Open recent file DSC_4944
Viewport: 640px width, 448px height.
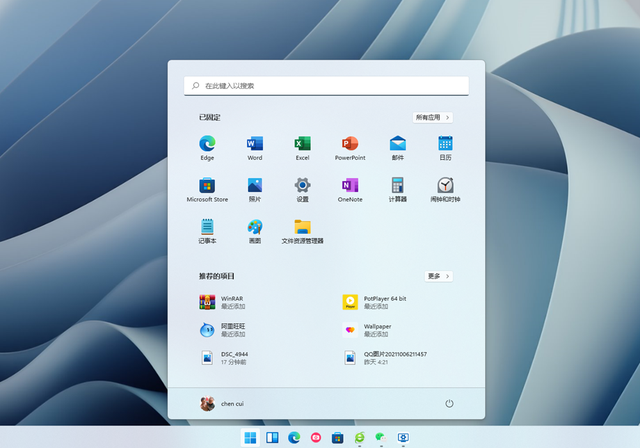[224, 358]
